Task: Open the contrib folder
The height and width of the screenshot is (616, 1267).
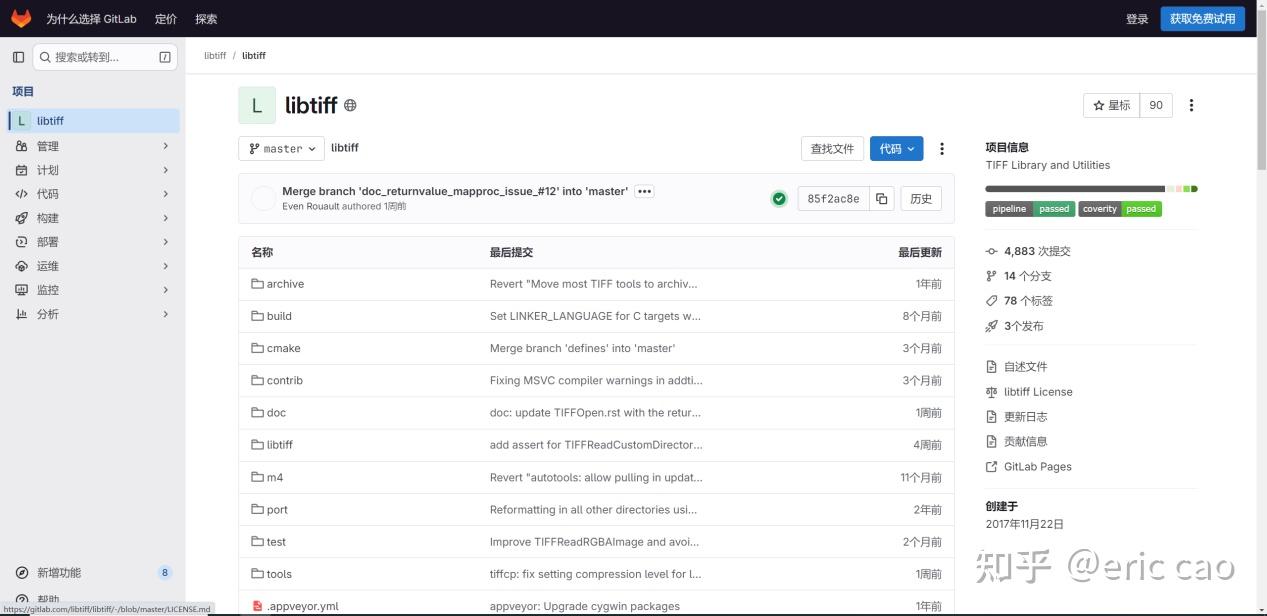Action: (x=285, y=381)
